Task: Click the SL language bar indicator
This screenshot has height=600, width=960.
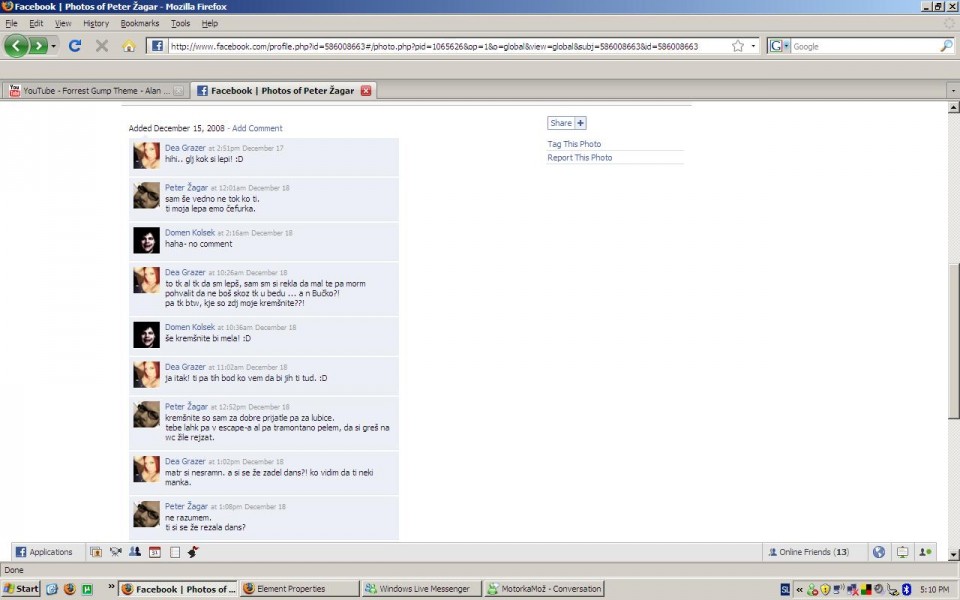Action: click(x=786, y=590)
